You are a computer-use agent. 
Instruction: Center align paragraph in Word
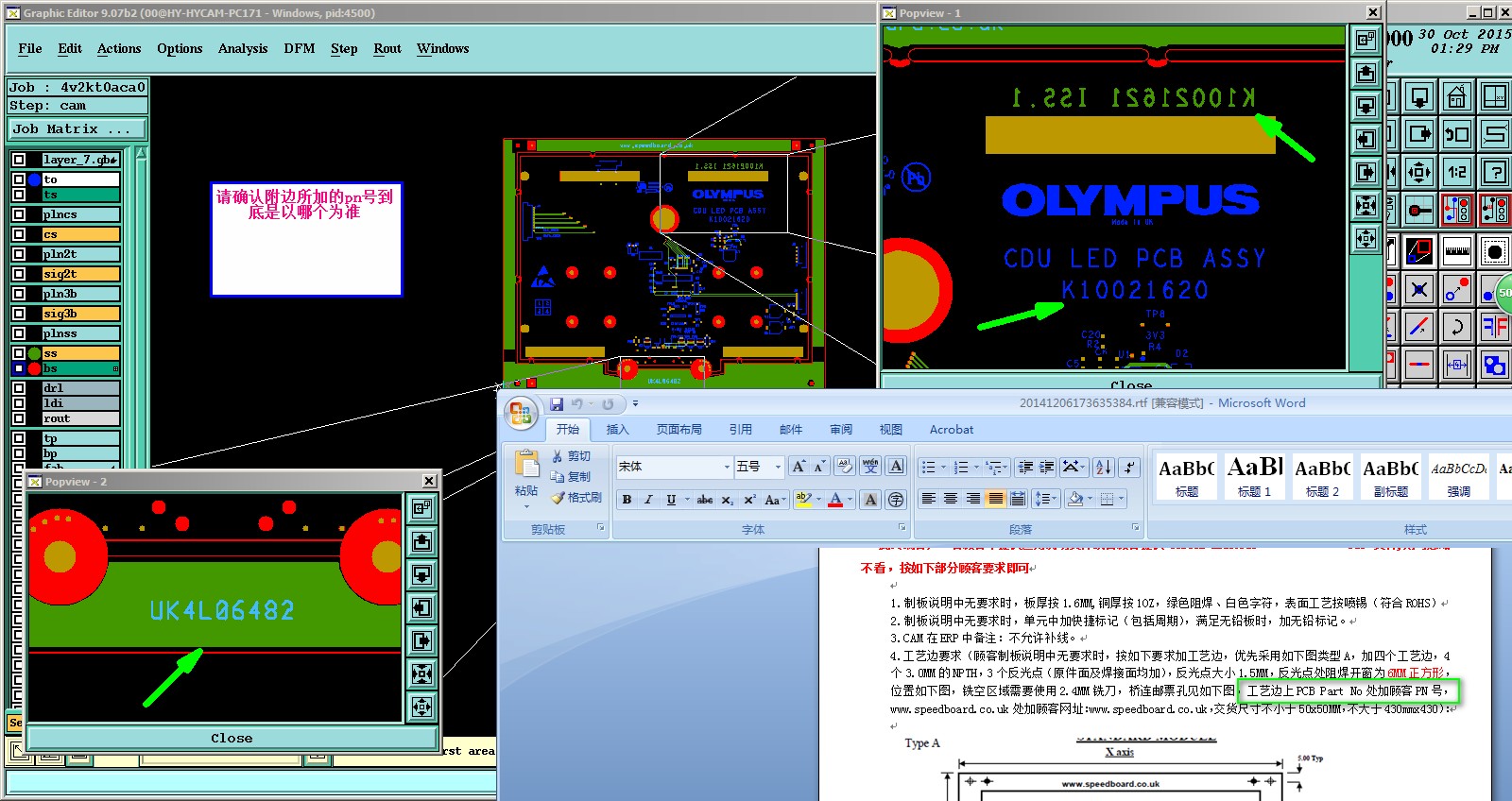[x=951, y=499]
